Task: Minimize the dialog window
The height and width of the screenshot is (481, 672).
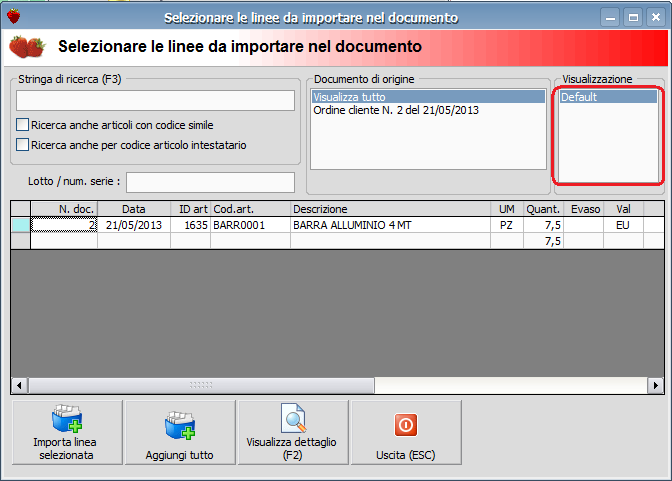Action: (x=610, y=18)
